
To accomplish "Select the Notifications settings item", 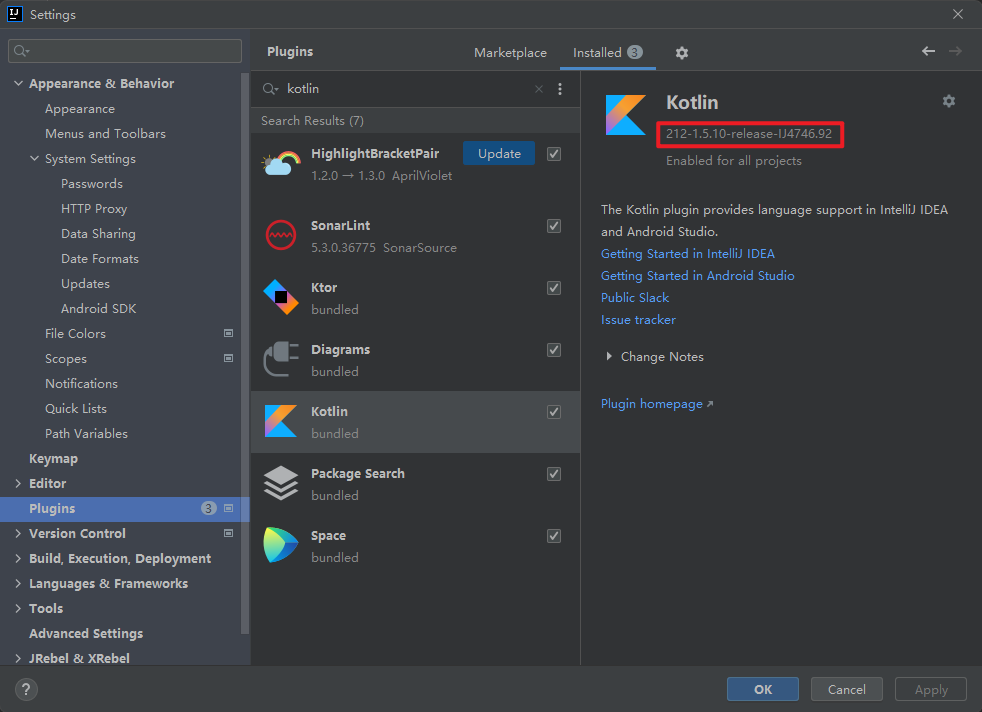I will pyautogui.click(x=81, y=383).
